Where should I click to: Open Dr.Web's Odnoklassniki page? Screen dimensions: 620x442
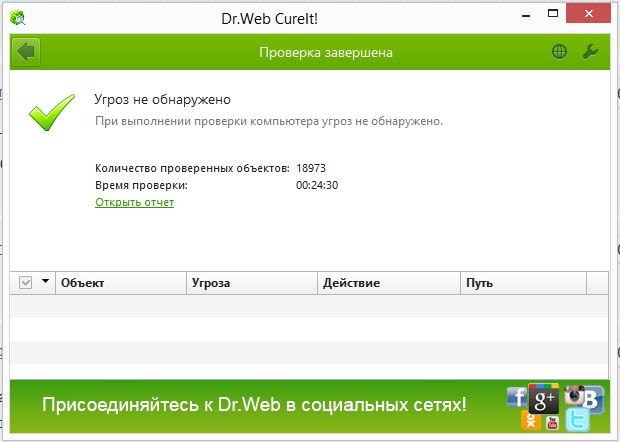531,420
